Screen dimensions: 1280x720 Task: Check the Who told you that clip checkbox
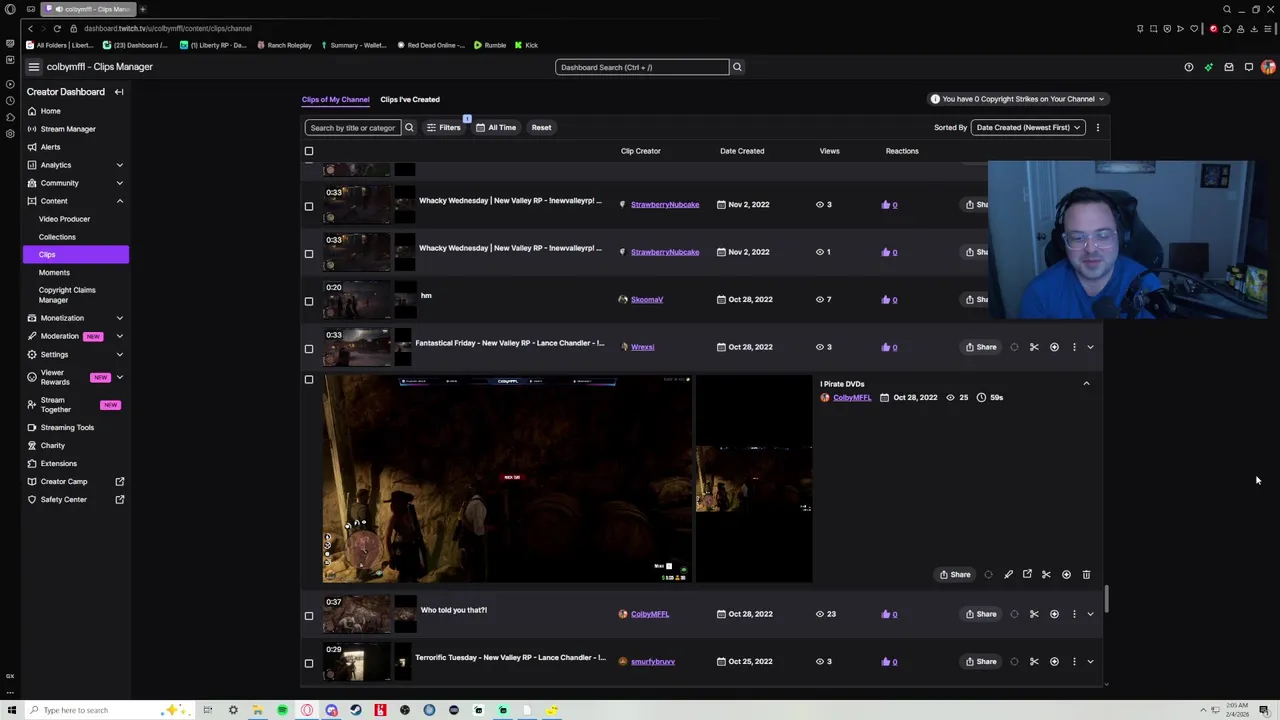309,616
